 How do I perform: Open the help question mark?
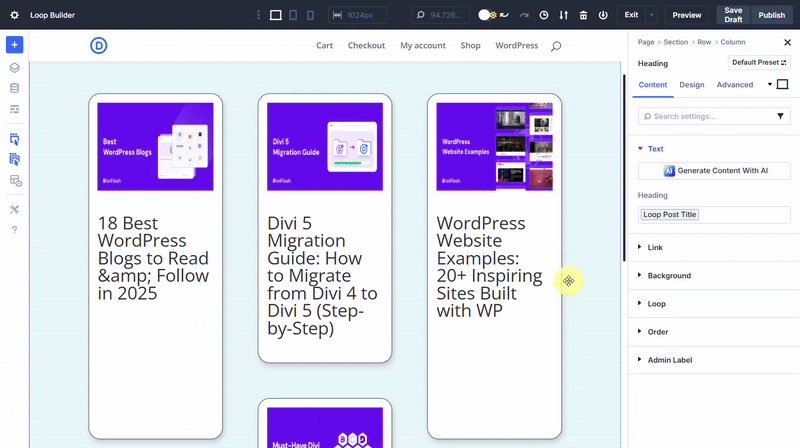pos(14,230)
